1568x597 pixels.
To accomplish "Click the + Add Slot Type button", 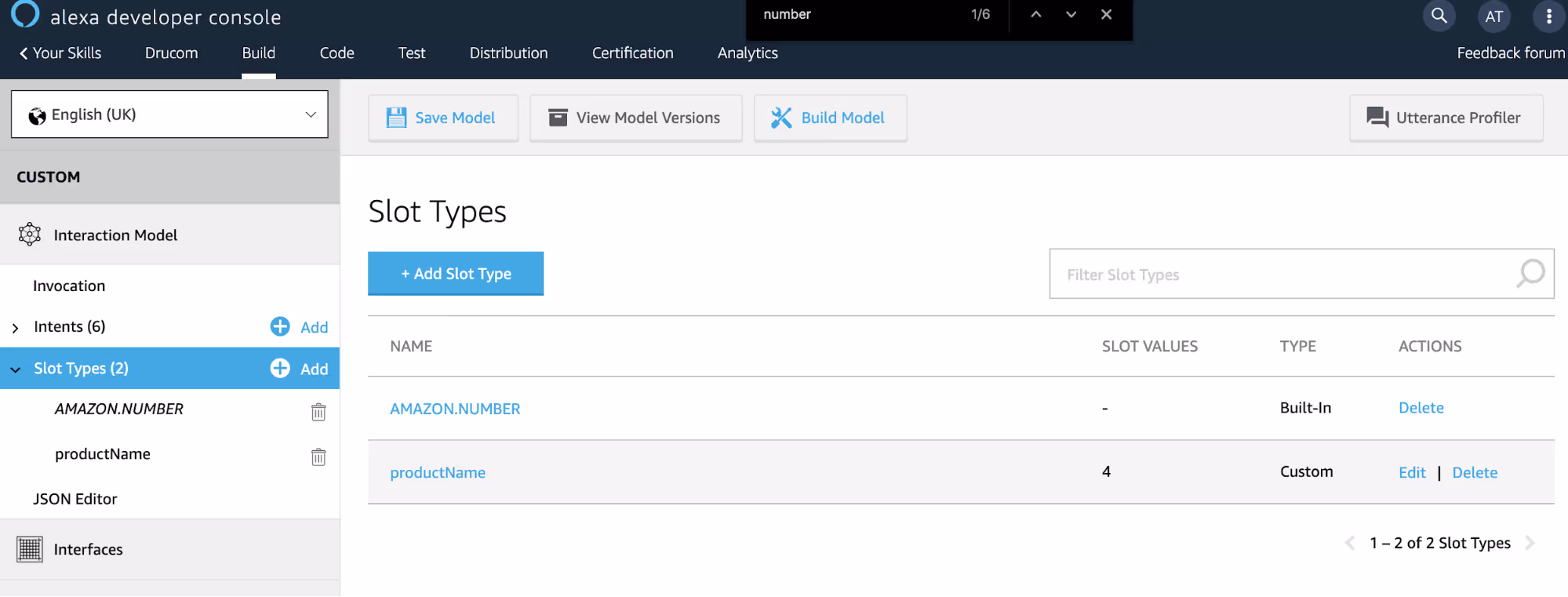I will (x=456, y=274).
